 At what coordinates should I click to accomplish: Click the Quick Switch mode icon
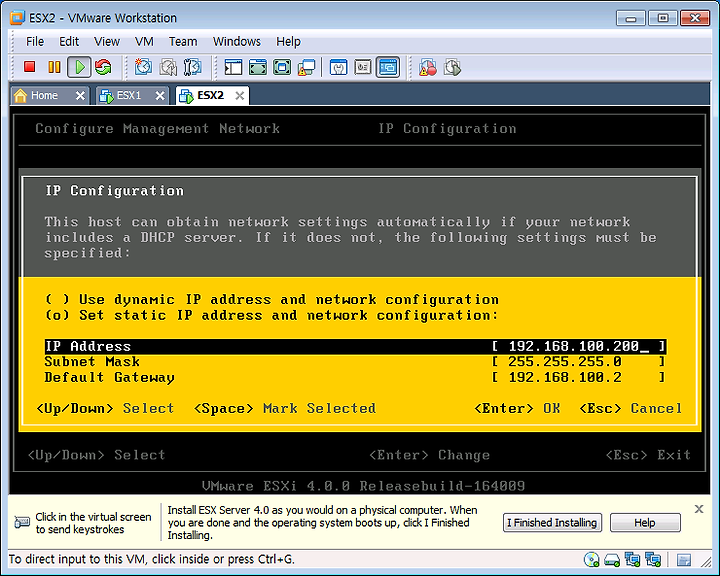(258, 68)
